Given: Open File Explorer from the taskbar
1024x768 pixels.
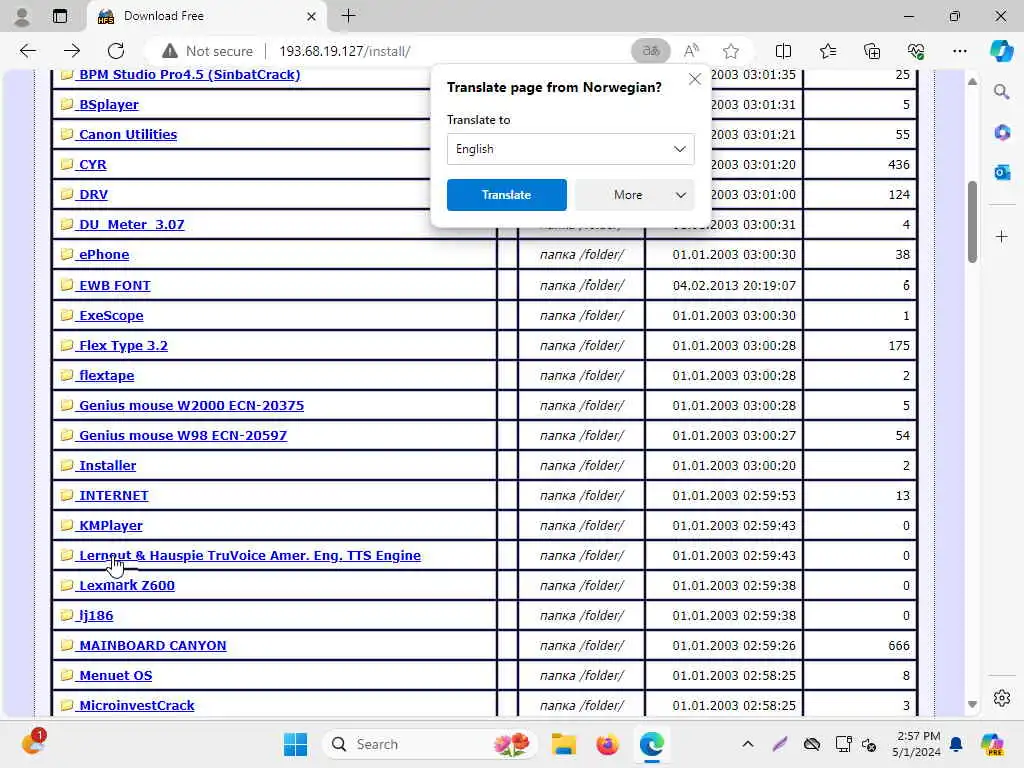Looking at the screenshot, I should click(563, 744).
